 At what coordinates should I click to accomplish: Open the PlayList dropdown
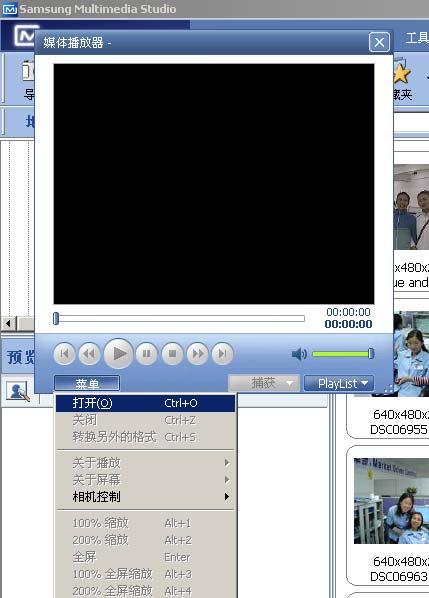[339, 383]
